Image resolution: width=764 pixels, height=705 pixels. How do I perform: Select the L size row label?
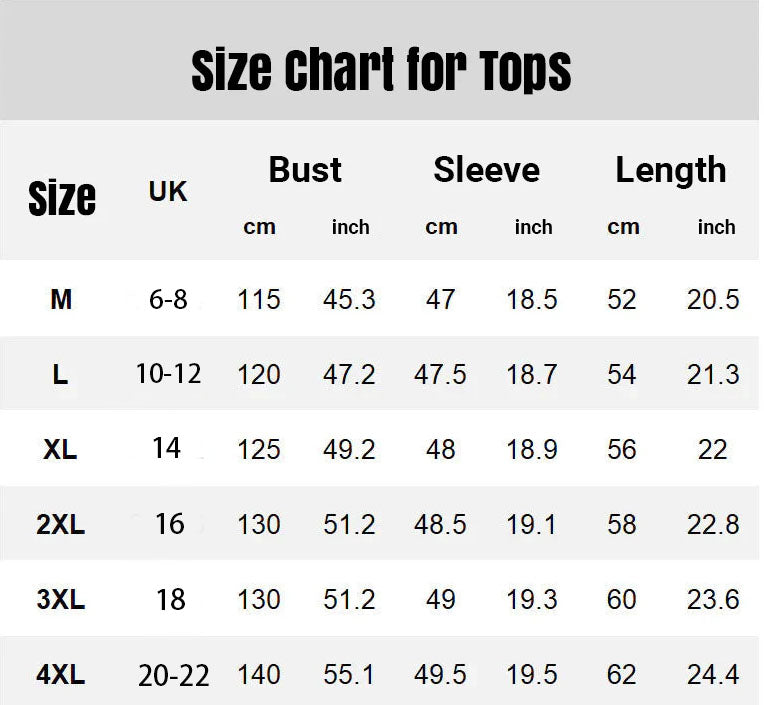click(61, 375)
